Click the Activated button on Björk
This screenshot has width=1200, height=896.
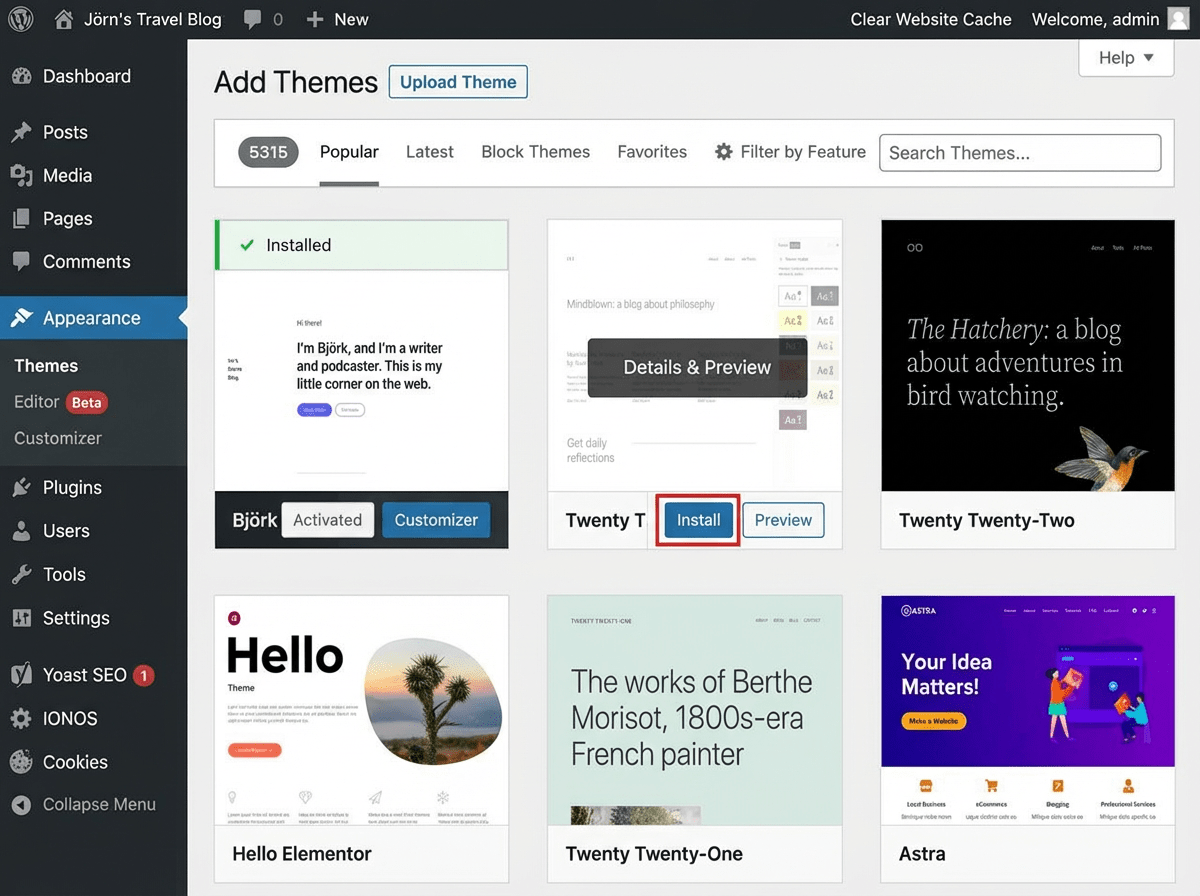pyautogui.click(x=328, y=520)
